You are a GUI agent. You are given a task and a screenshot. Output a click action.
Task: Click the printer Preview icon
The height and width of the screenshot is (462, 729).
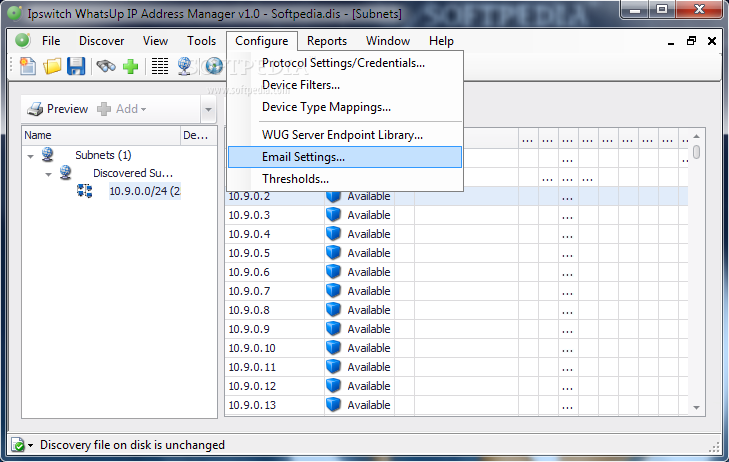click(x=35, y=109)
